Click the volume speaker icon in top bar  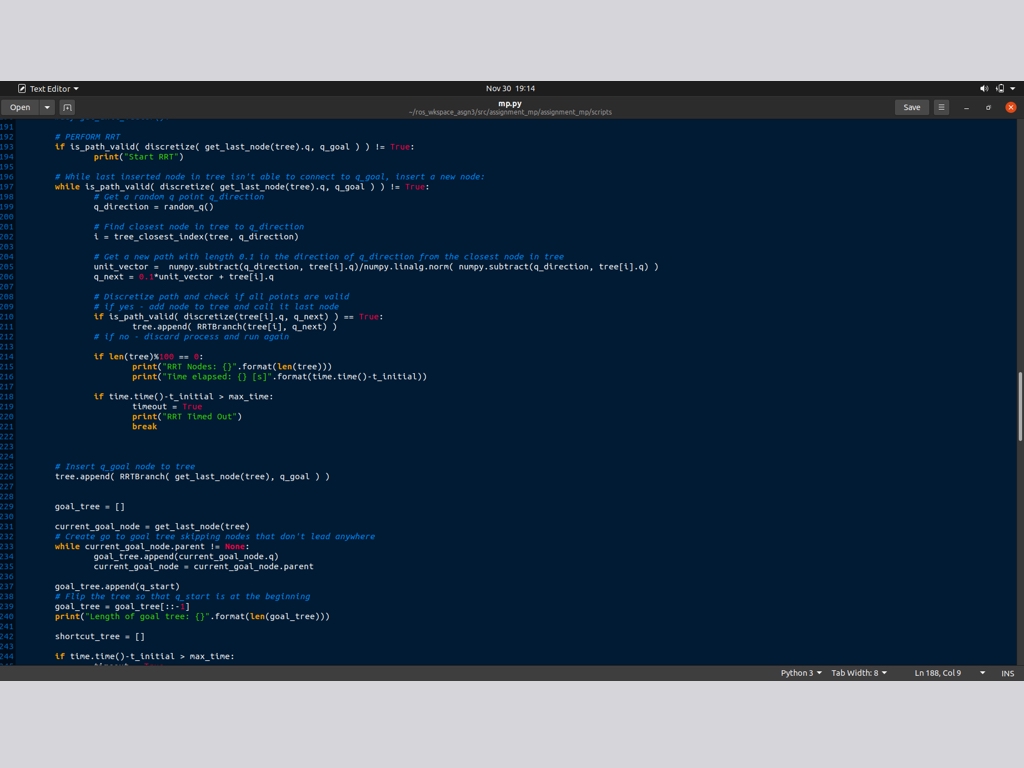click(984, 88)
